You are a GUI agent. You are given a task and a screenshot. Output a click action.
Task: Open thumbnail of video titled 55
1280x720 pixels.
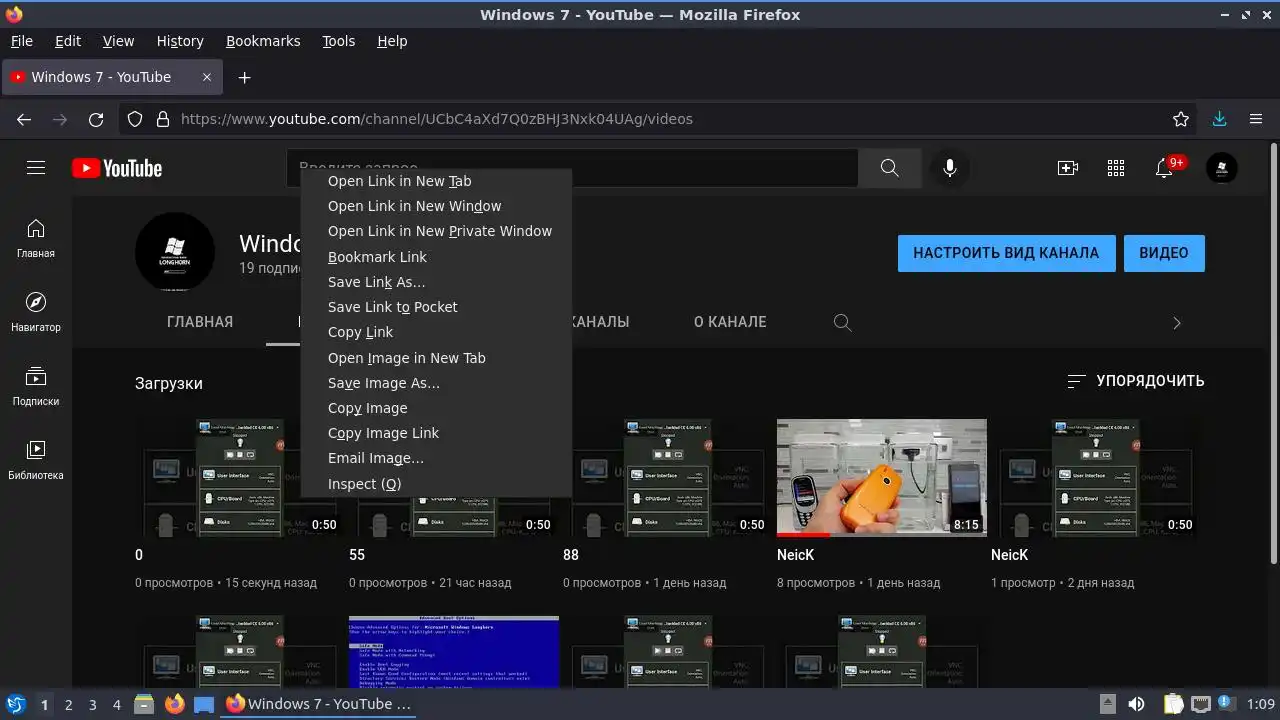[454, 517]
